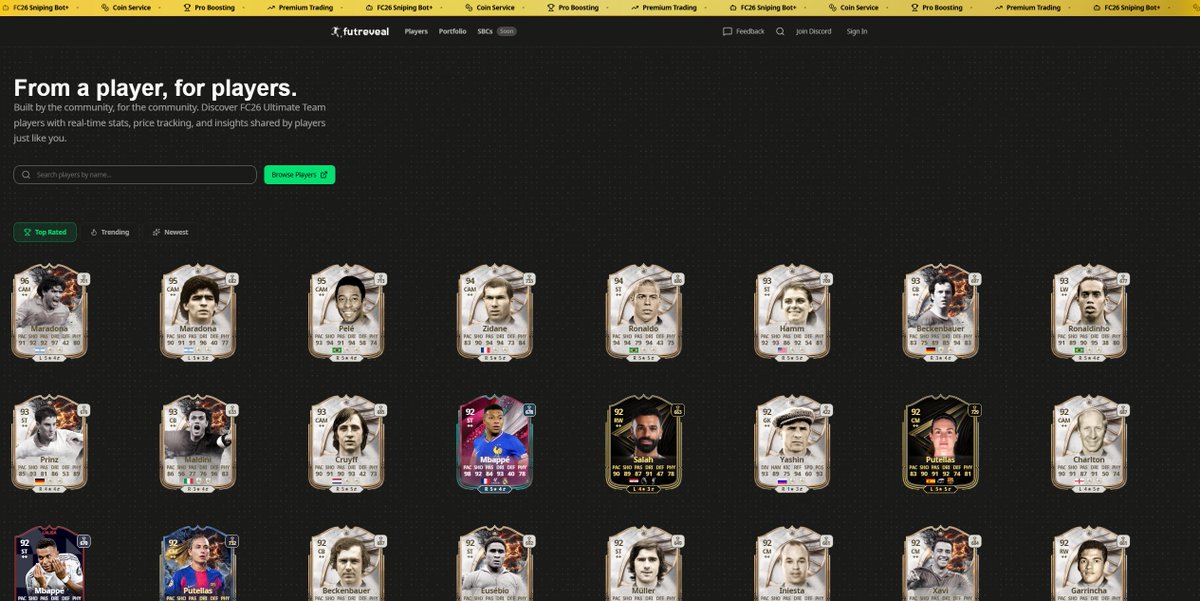Screen dimensions: 1200x601
Task: Open the Yashin goalkeeper card
Action: point(792,444)
